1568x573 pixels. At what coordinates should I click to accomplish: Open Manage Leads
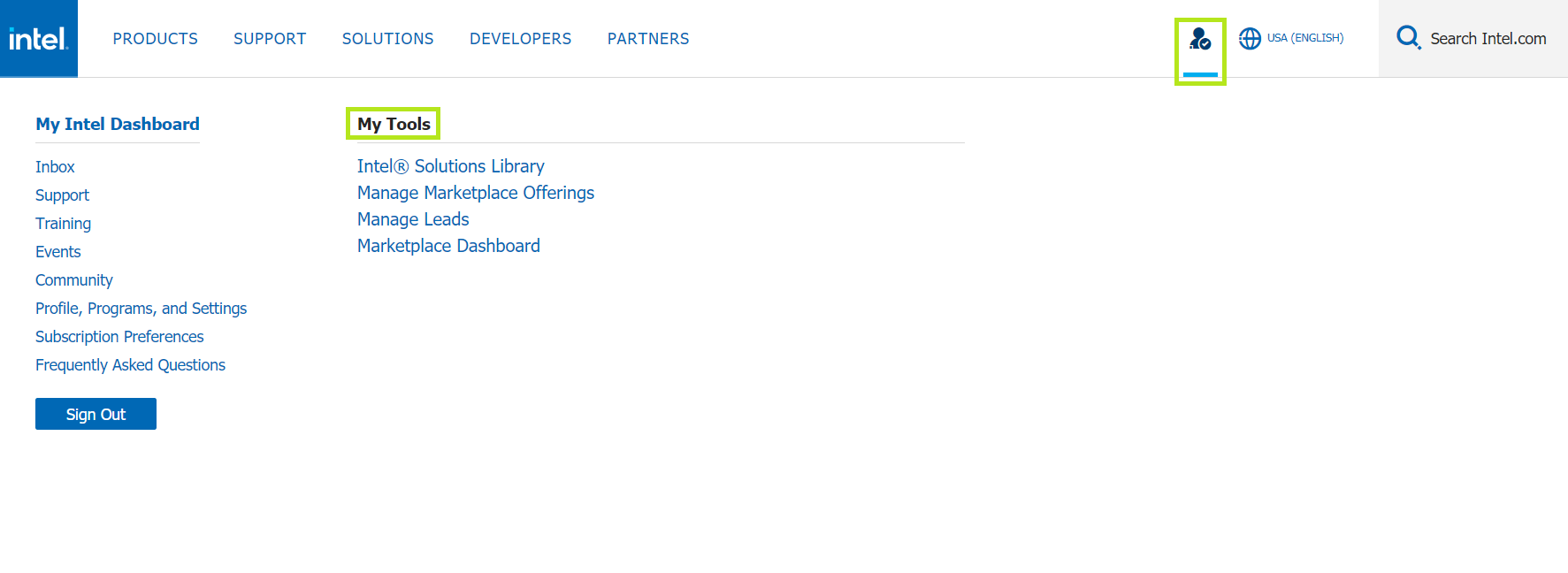coord(413,219)
